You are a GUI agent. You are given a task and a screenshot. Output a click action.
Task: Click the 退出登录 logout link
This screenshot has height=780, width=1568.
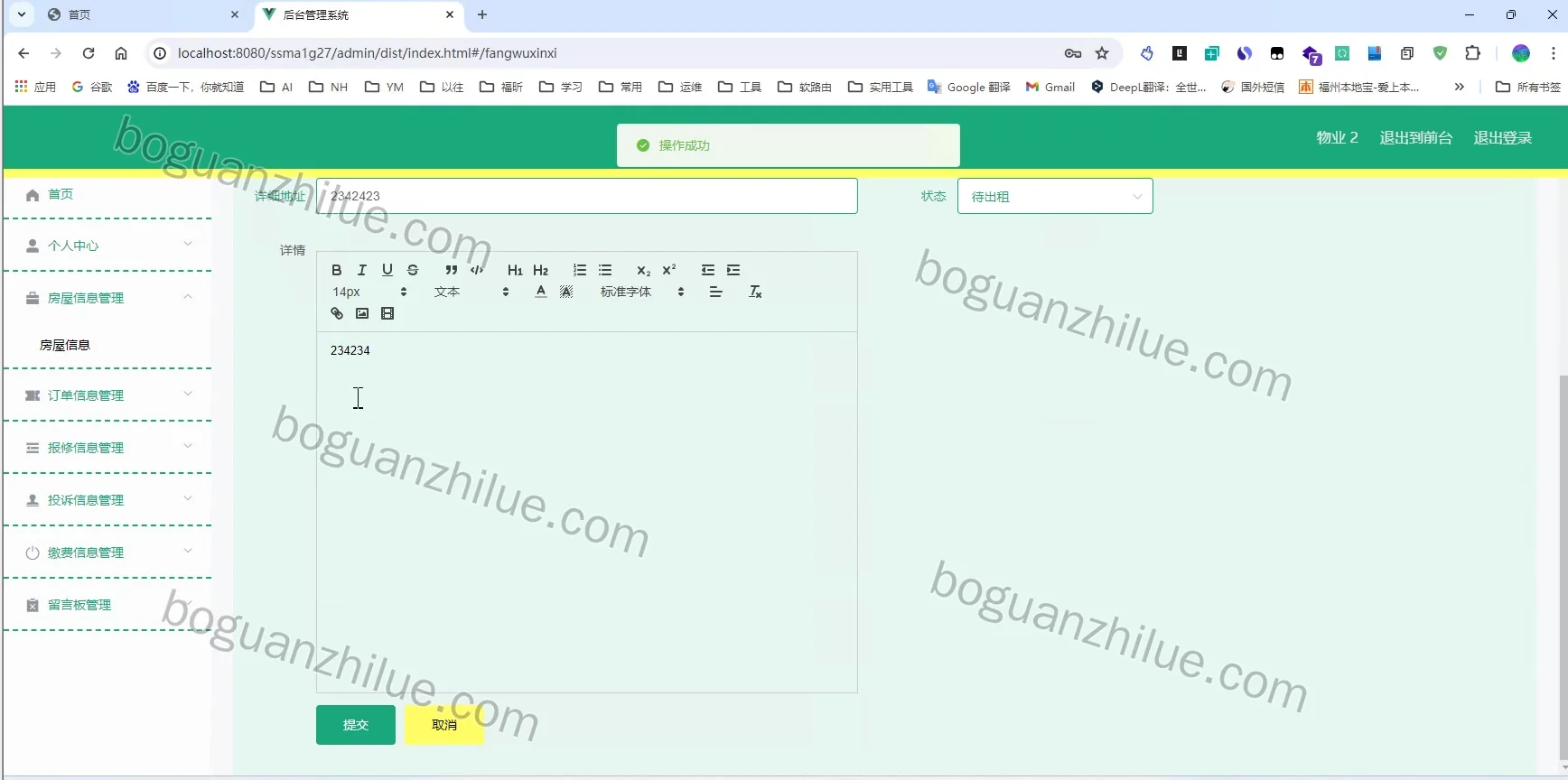pyautogui.click(x=1502, y=137)
